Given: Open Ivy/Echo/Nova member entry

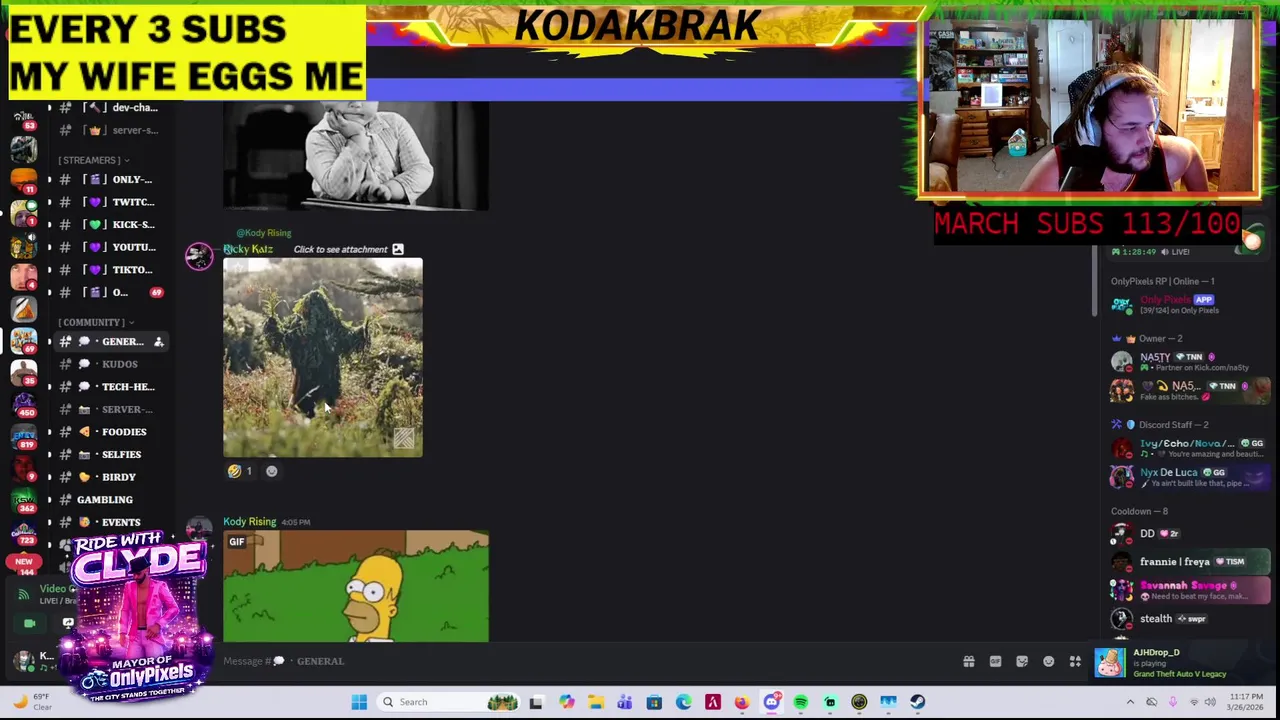Looking at the screenshot, I should pos(1188,448).
